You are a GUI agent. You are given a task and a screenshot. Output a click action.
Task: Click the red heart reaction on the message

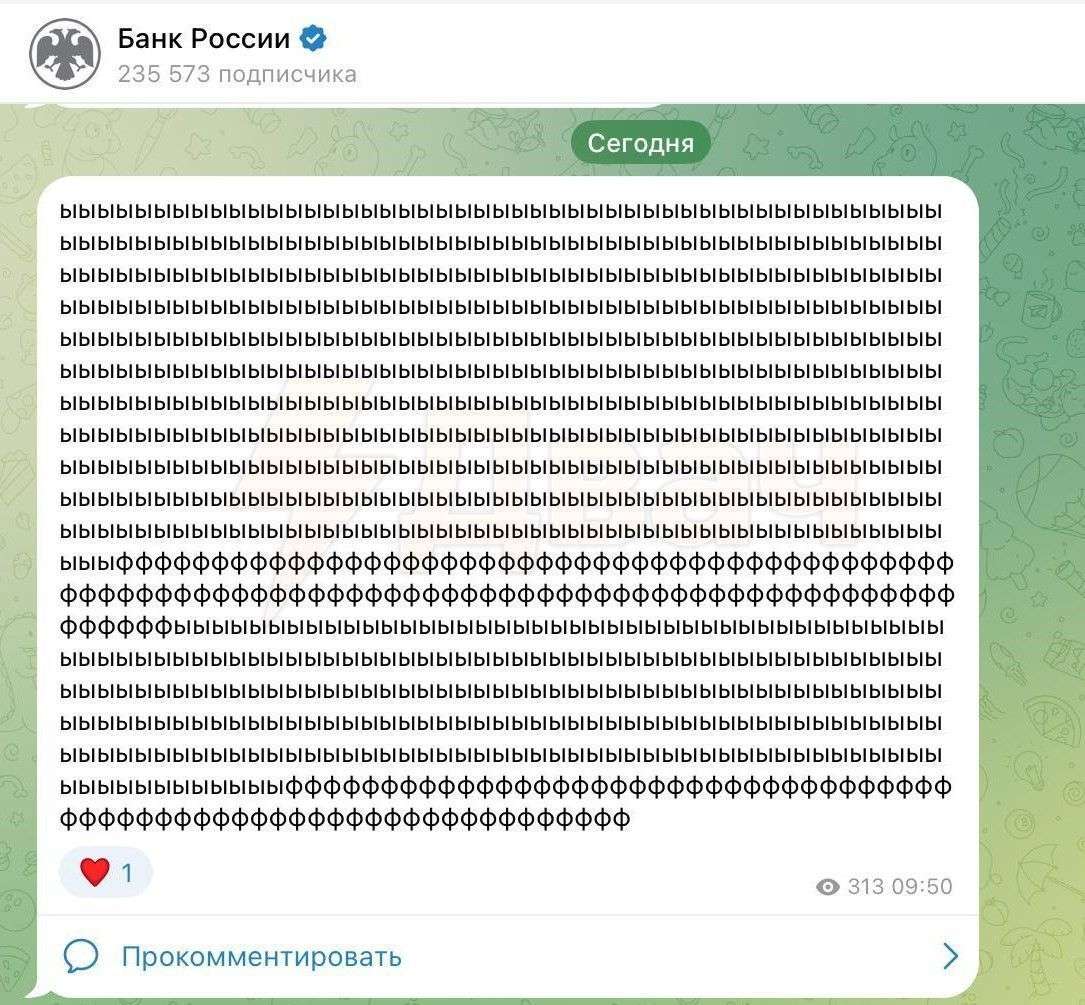pyautogui.click(x=95, y=871)
